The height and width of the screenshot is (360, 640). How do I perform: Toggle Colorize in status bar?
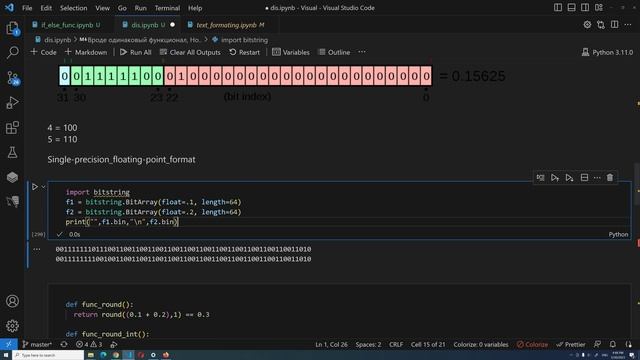(x=532, y=344)
